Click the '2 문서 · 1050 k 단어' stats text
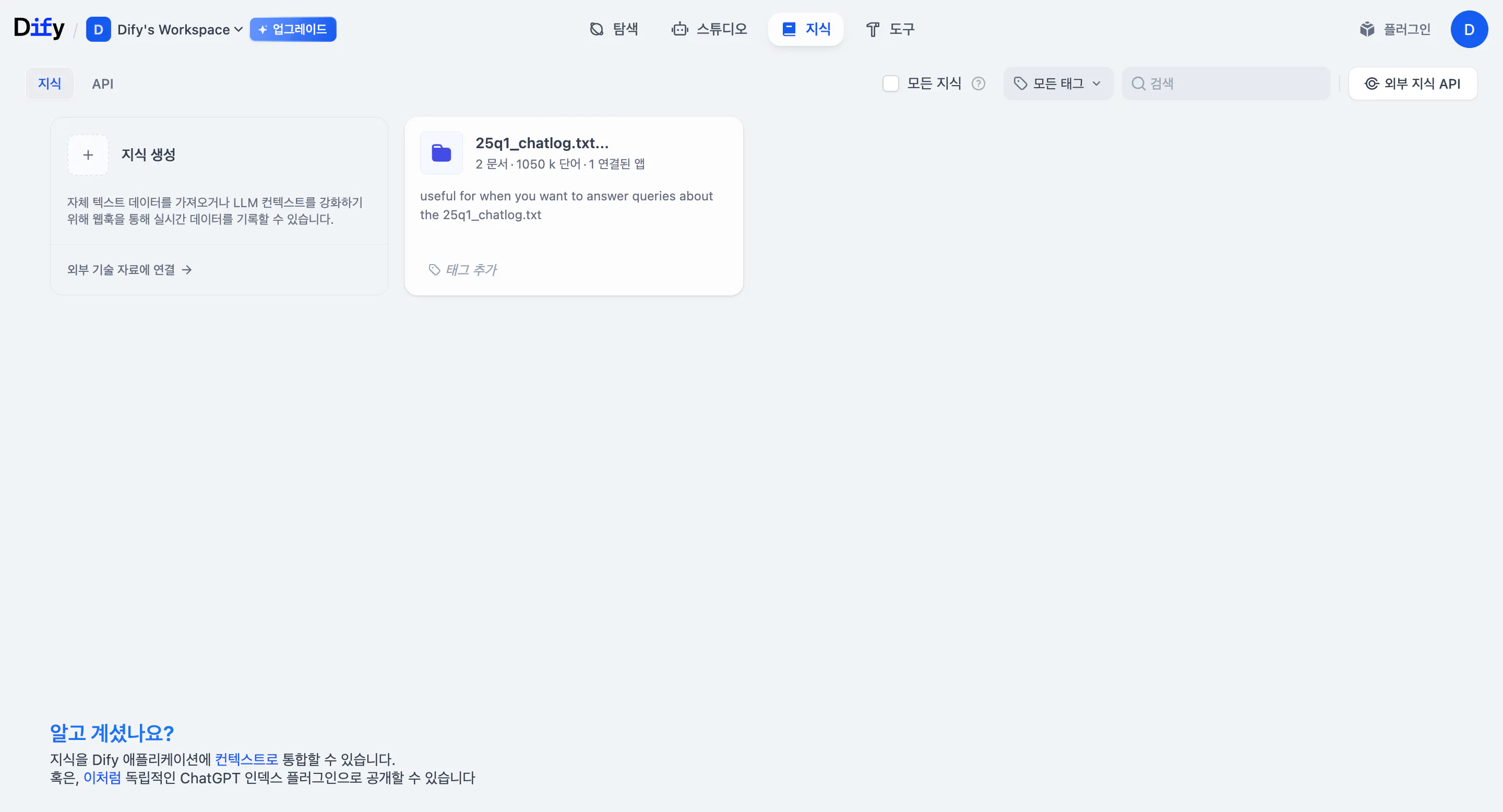 [560, 164]
